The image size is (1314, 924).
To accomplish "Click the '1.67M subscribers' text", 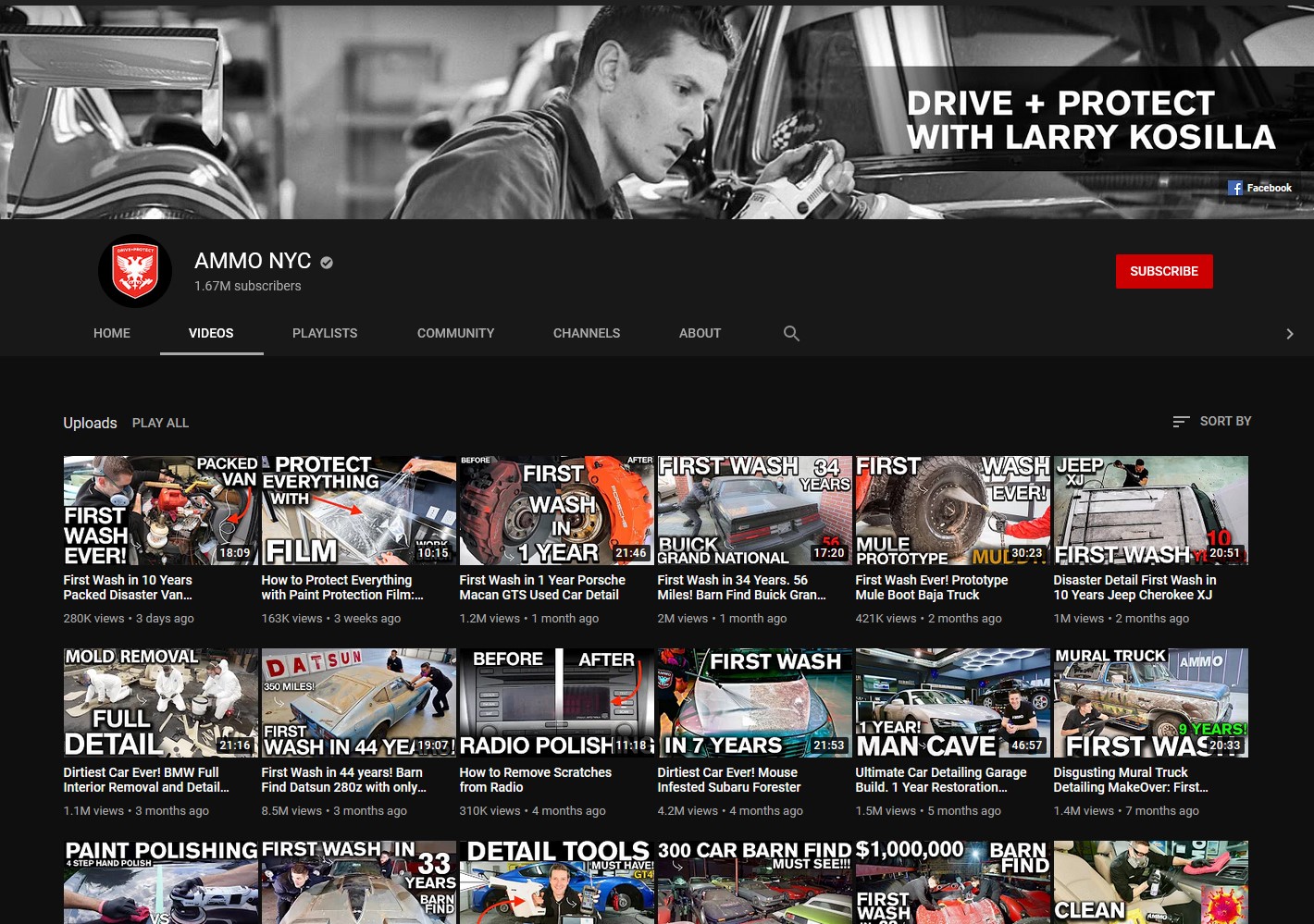I will click(x=248, y=286).
